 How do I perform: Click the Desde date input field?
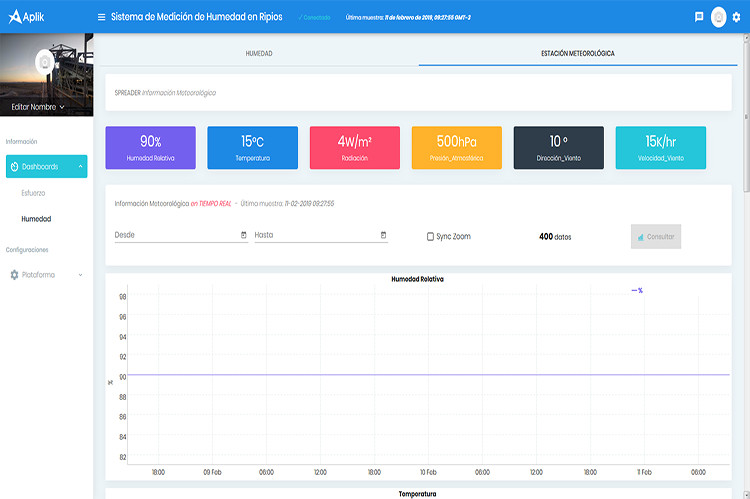point(175,235)
